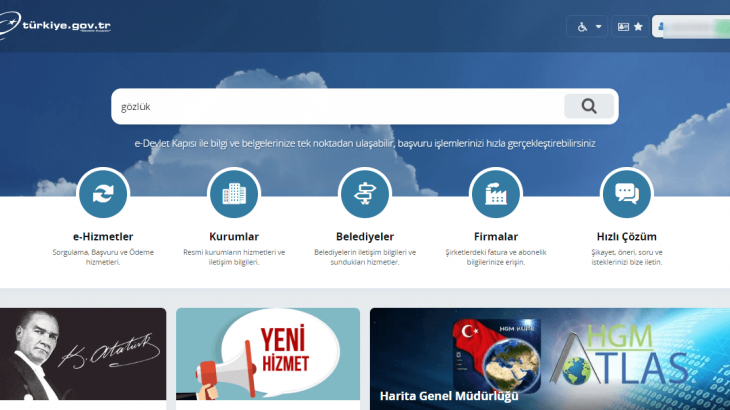
Task: Open the Hızlı Çözüm heading link
Action: (x=626, y=237)
